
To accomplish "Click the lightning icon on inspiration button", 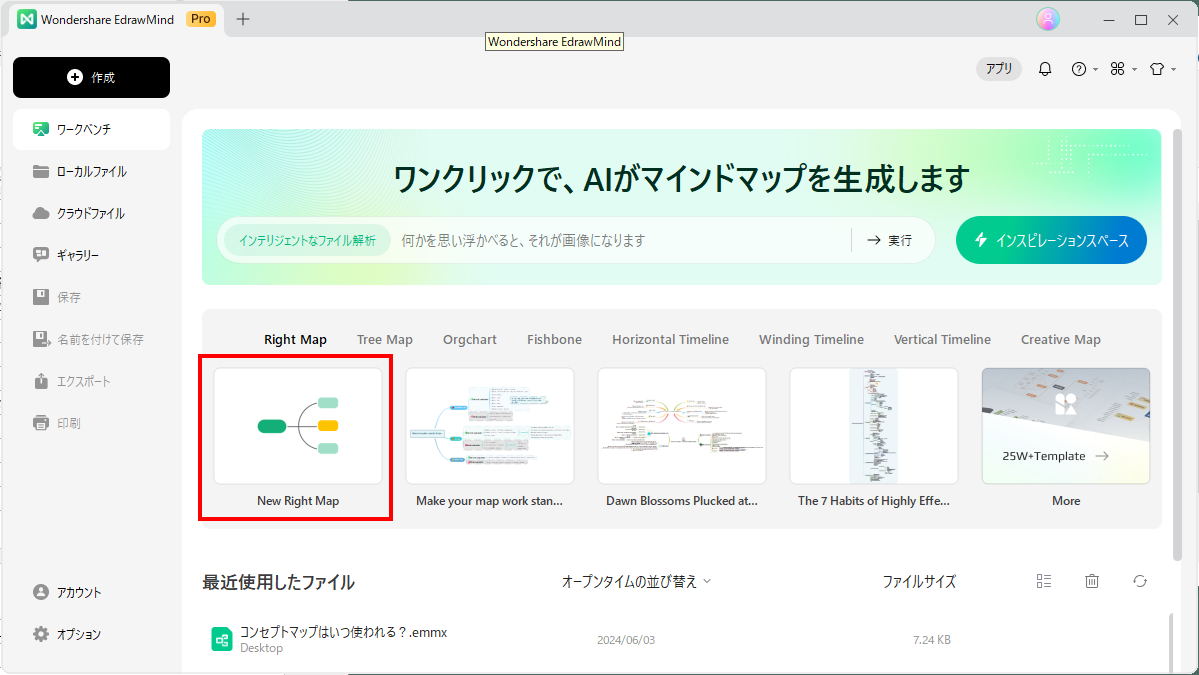I will pos(981,240).
